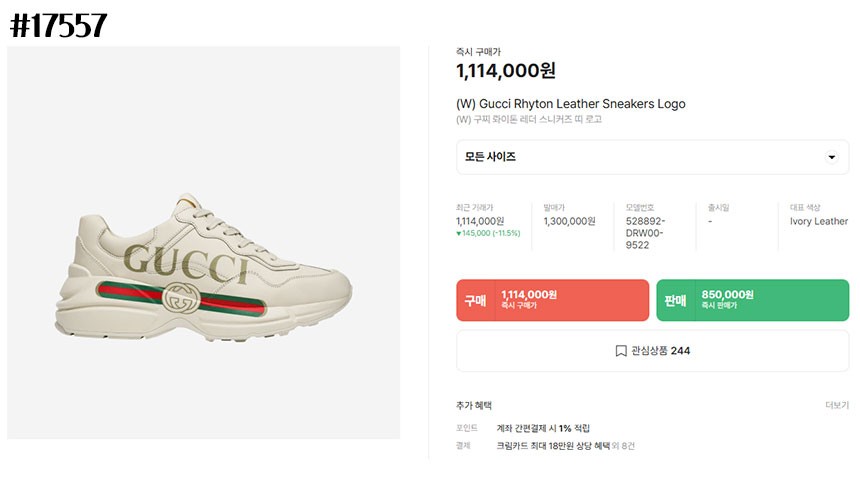This screenshot has width=860, height=494.
Task: Click the green price drop indicator ▼145,000
Action: [488, 234]
